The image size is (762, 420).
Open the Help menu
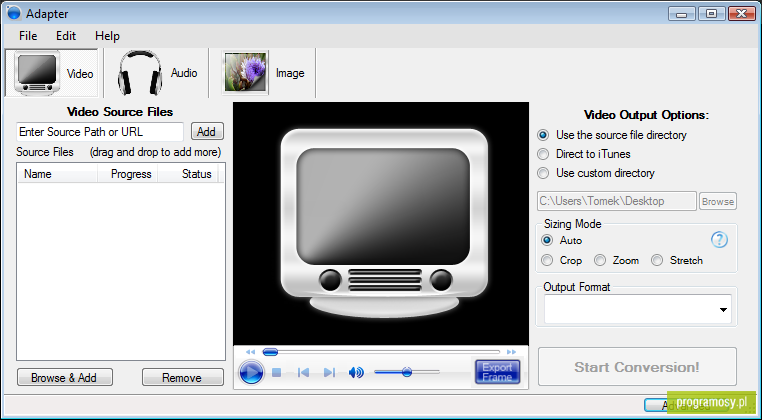pyautogui.click(x=107, y=36)
